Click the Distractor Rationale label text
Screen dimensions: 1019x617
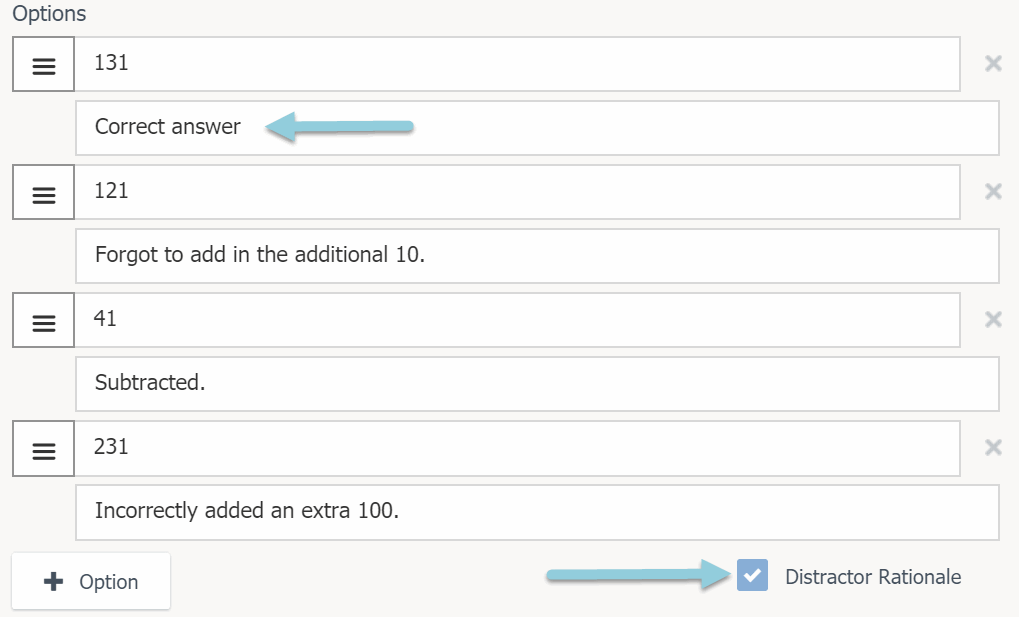(873, 577)
